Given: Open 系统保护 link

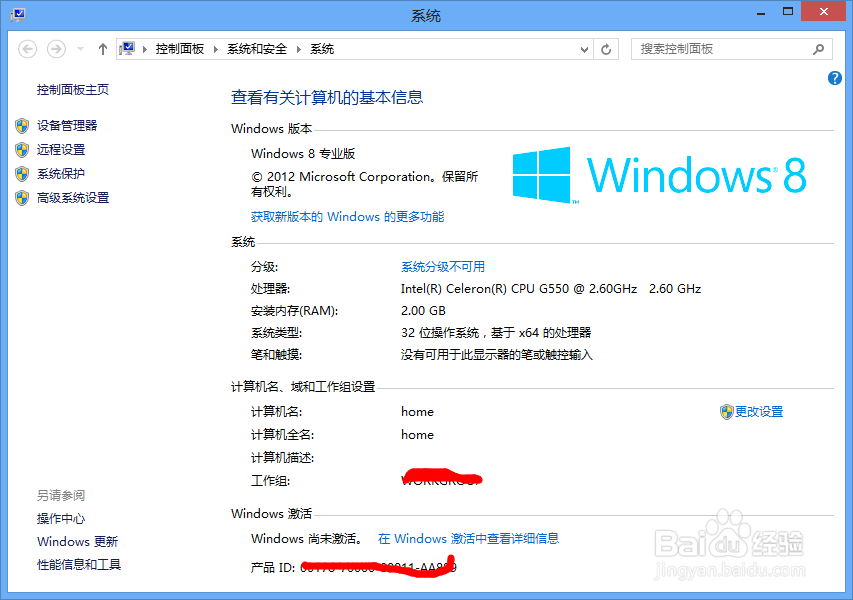Looking at the screenshot, I should point(61,174).
